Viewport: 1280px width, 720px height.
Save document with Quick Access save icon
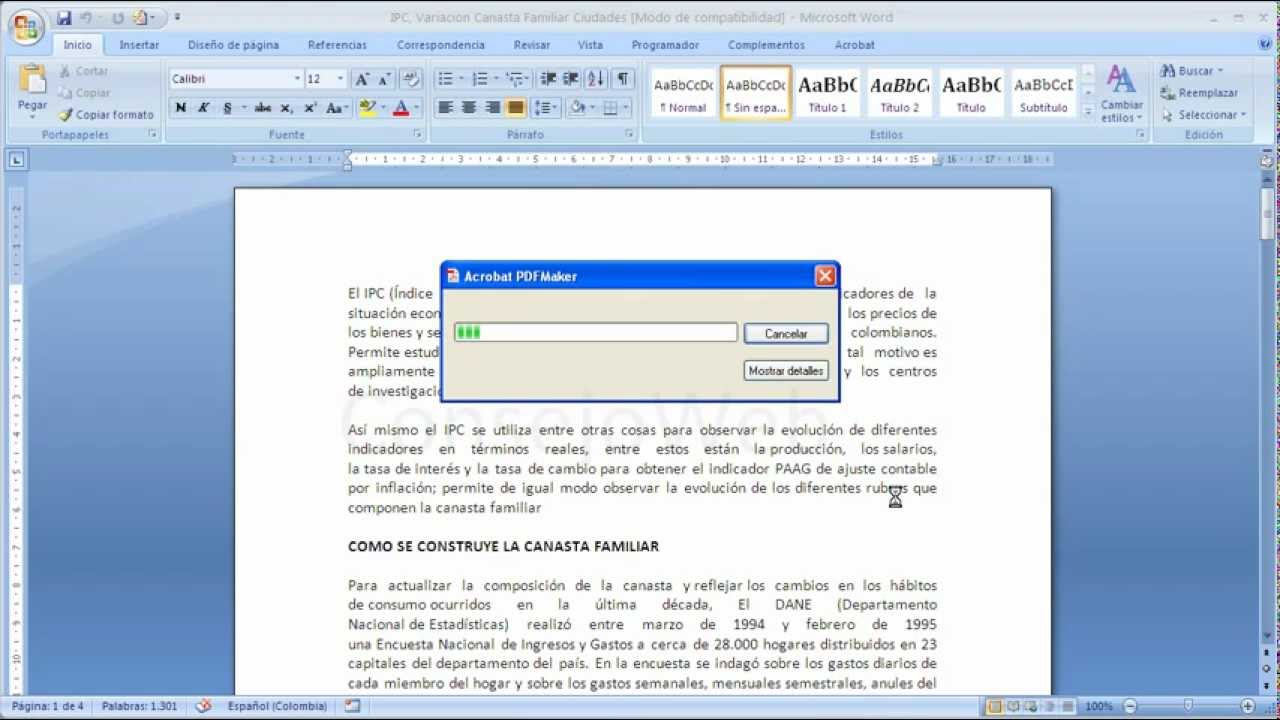(64, 18)
